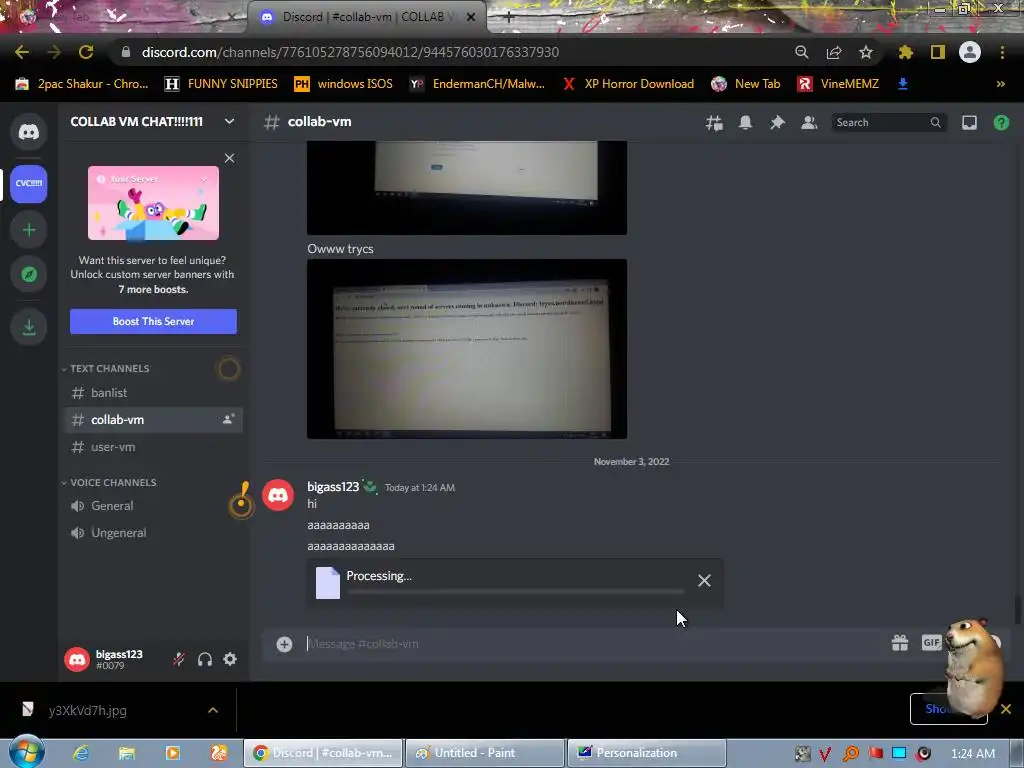Open FUNNY SNIPPIES bookmark
The height and width of the screenshot is (768, 1024).
point(221,84)
